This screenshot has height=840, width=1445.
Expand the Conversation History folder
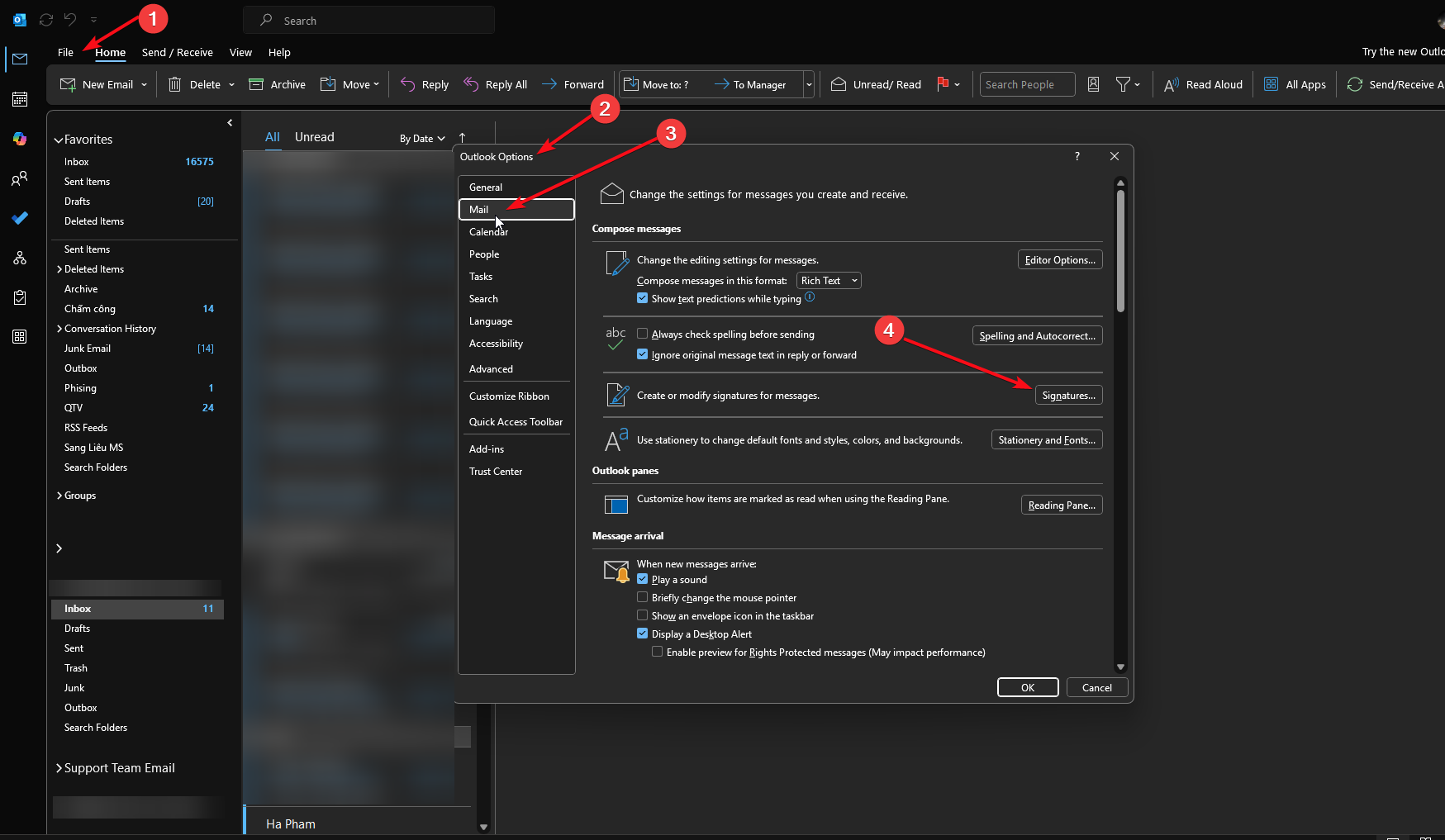59,329
